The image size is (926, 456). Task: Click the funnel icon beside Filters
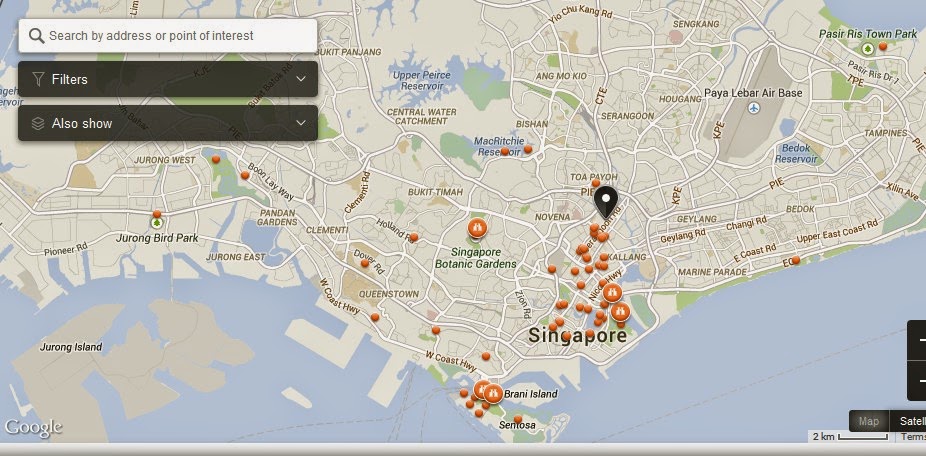(38, 79)
